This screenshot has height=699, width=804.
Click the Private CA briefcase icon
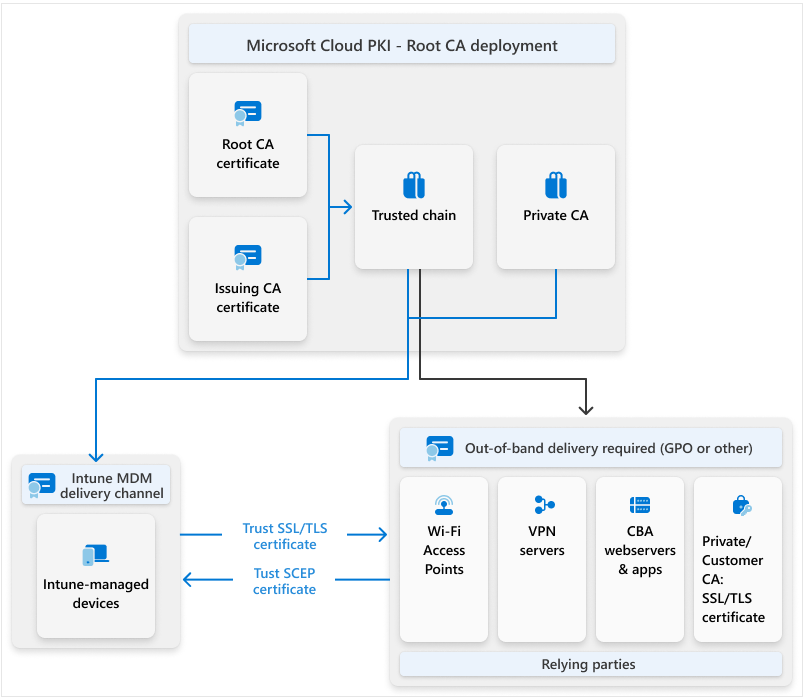[556, 184]
